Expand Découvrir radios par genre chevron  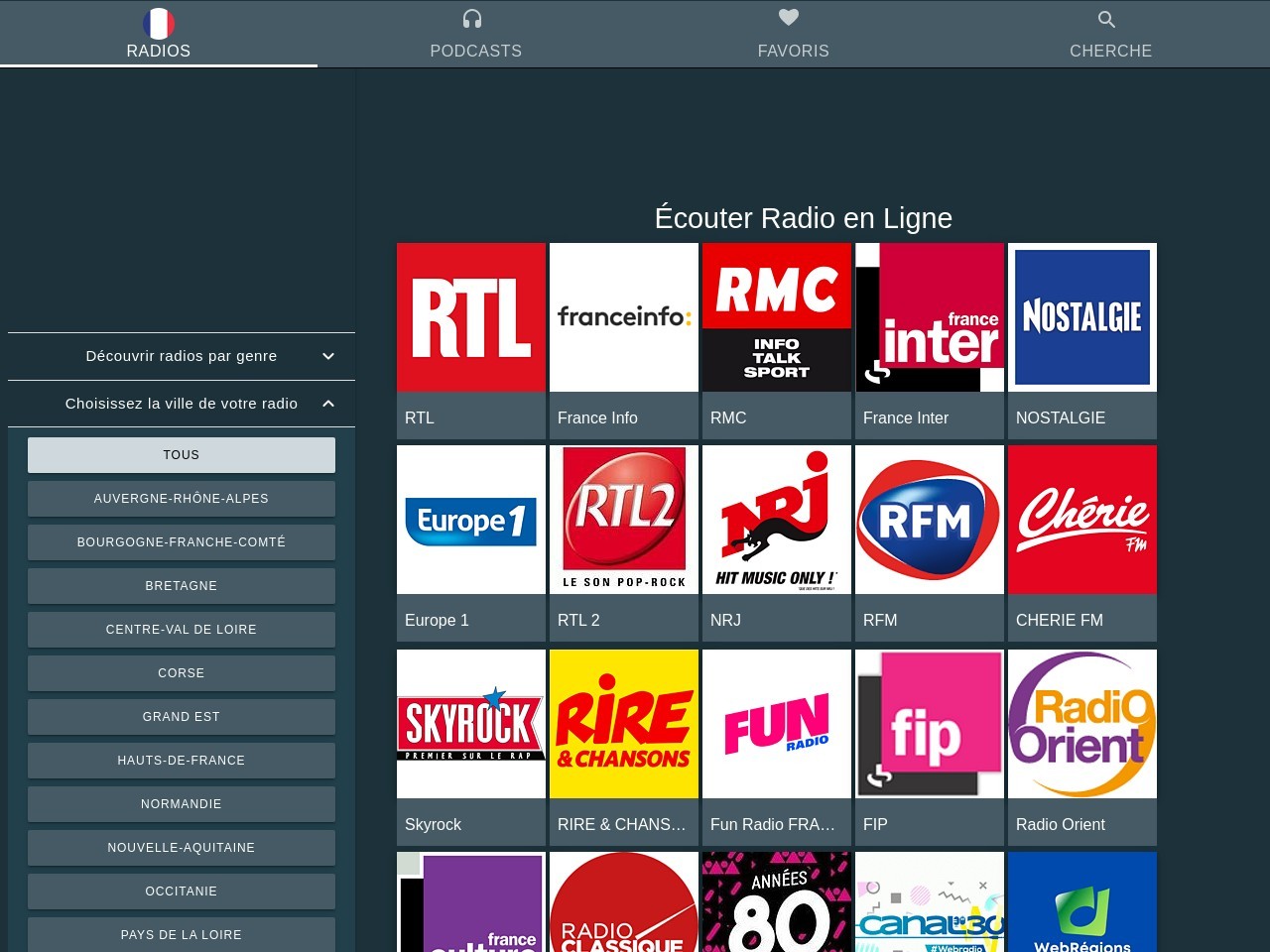(x=328, y=356)
